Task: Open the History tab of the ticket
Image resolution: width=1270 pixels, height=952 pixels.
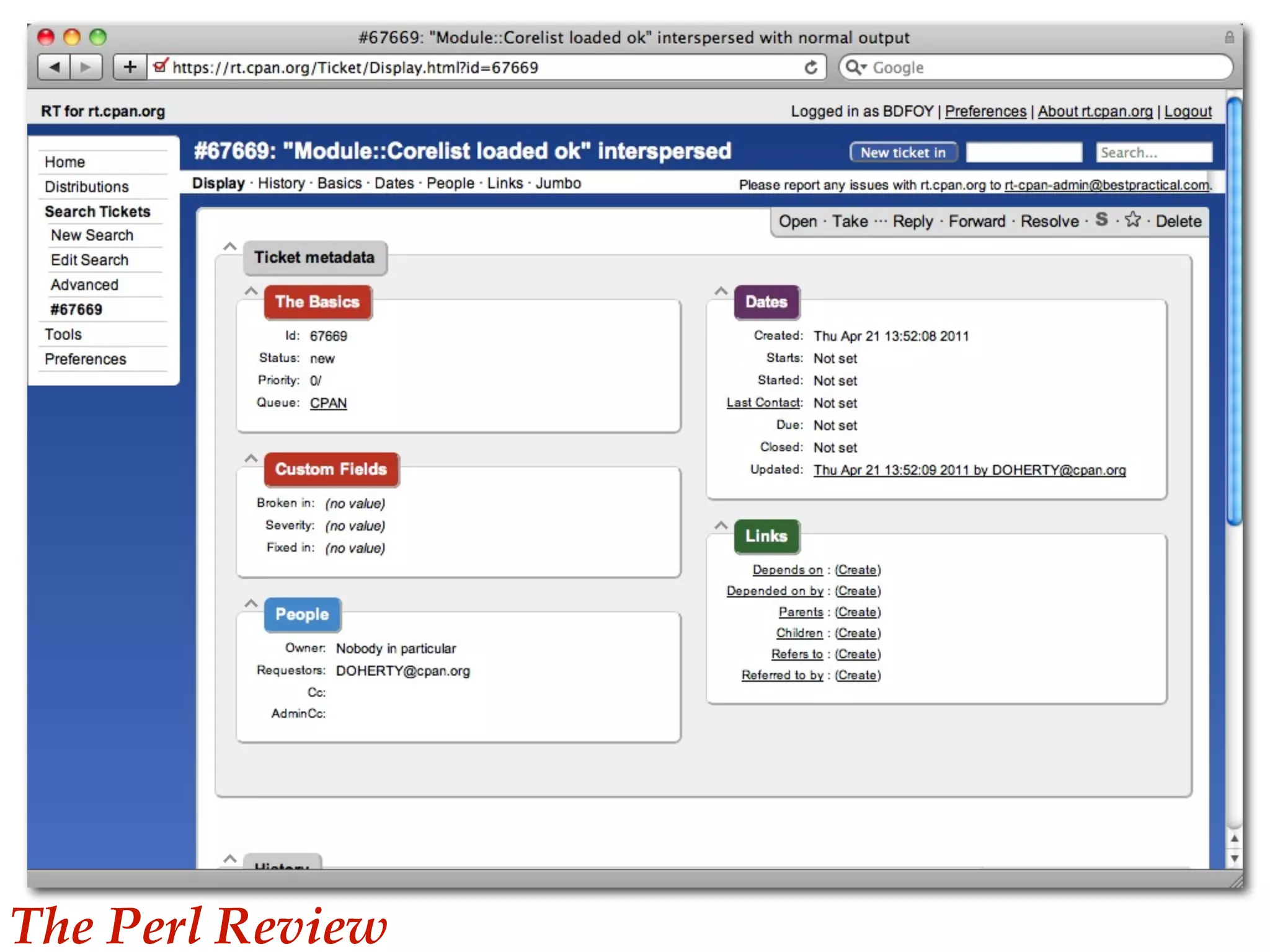Action: click(281, 183)
